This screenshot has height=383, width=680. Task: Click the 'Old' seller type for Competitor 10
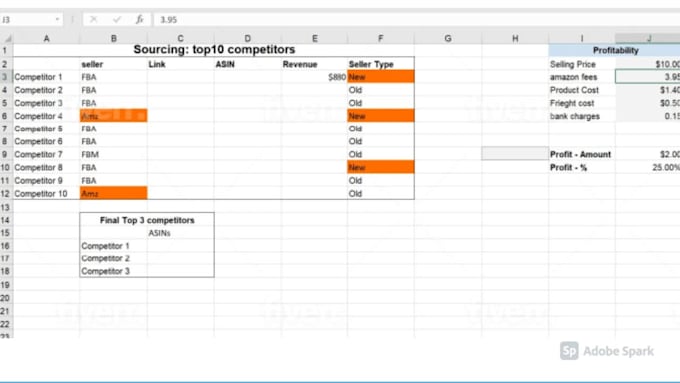(x=381, y=193)
